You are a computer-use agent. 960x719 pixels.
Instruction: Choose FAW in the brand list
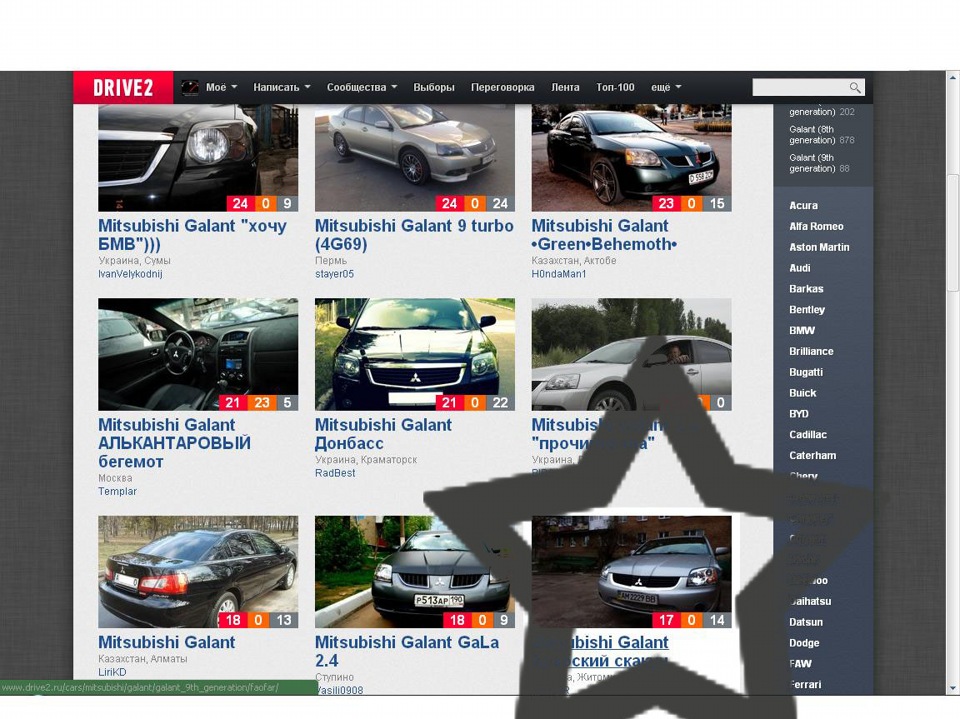(800, 664)
